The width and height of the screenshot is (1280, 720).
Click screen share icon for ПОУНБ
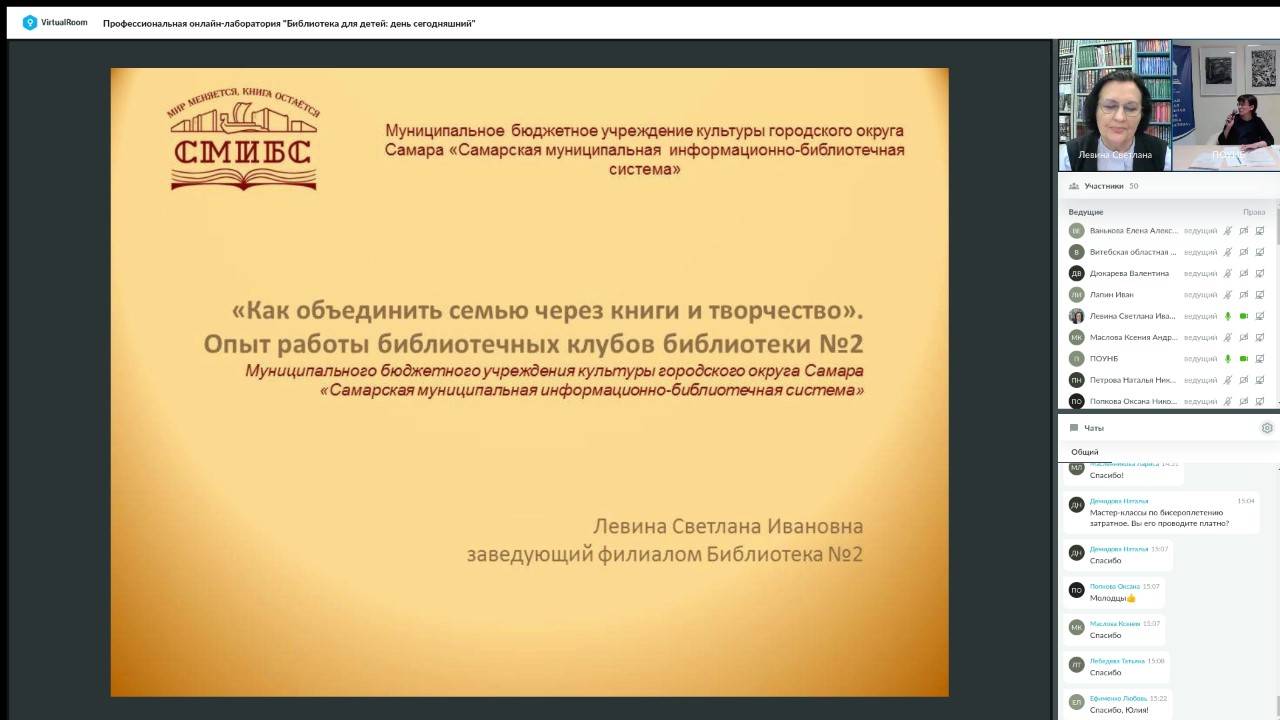coord(1260,359)
